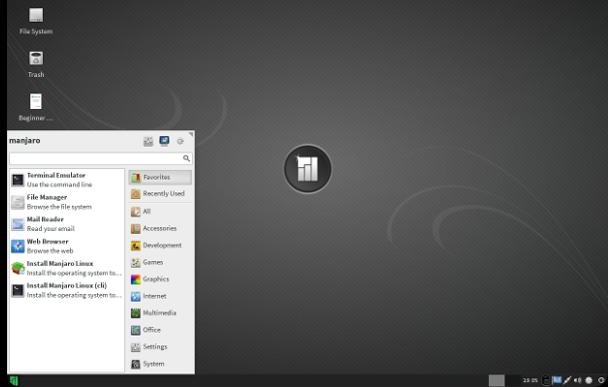Show the Multimedia applications category
Image resolution: width=608 pixels, height=387 pixels.
pyautogui.click(x=160, y=313)
